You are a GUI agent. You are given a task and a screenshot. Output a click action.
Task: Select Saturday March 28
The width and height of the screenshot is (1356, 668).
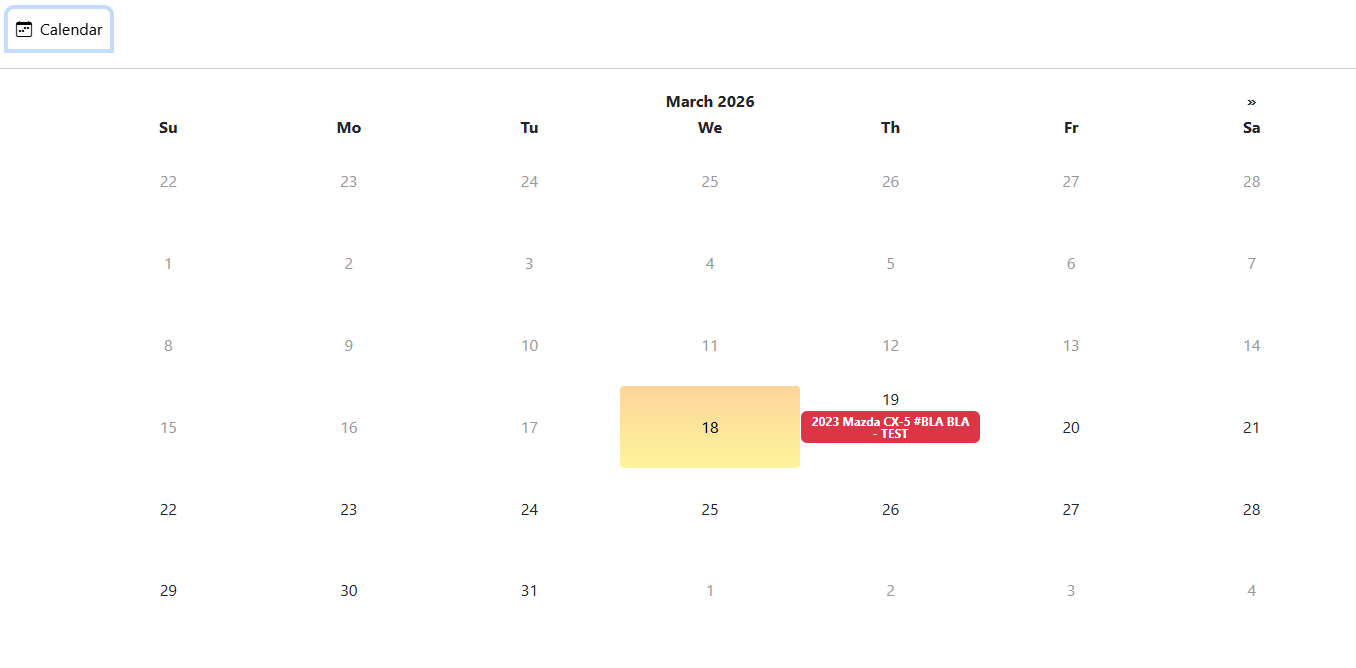tap(1251, 509)
